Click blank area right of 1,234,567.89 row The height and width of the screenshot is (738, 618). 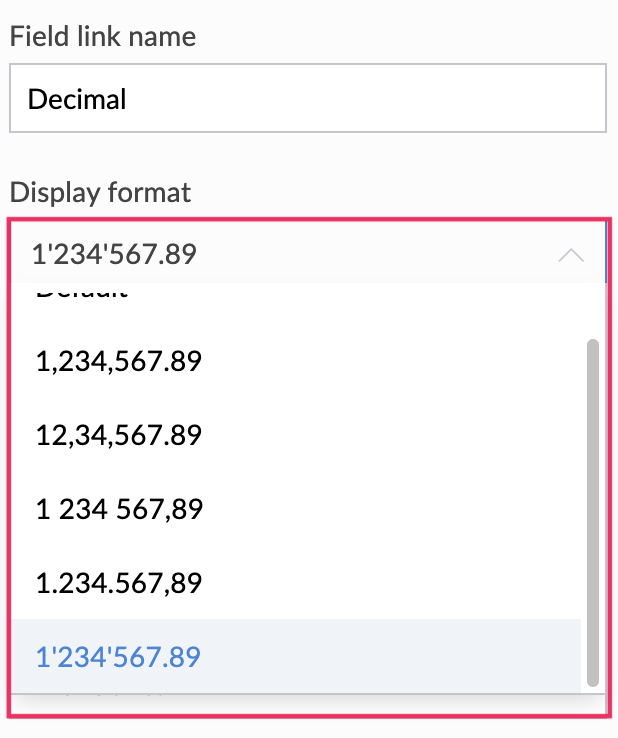tap(400, 361)
